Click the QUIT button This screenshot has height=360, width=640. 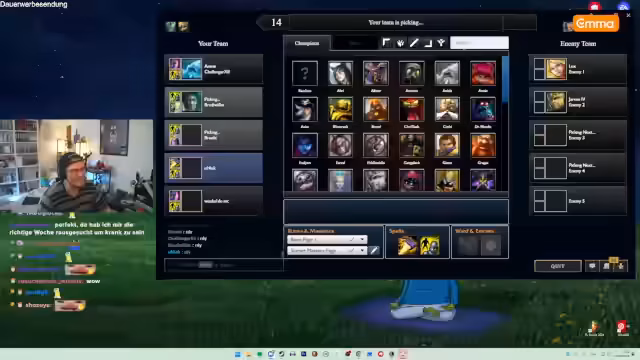tap(558, 266)
